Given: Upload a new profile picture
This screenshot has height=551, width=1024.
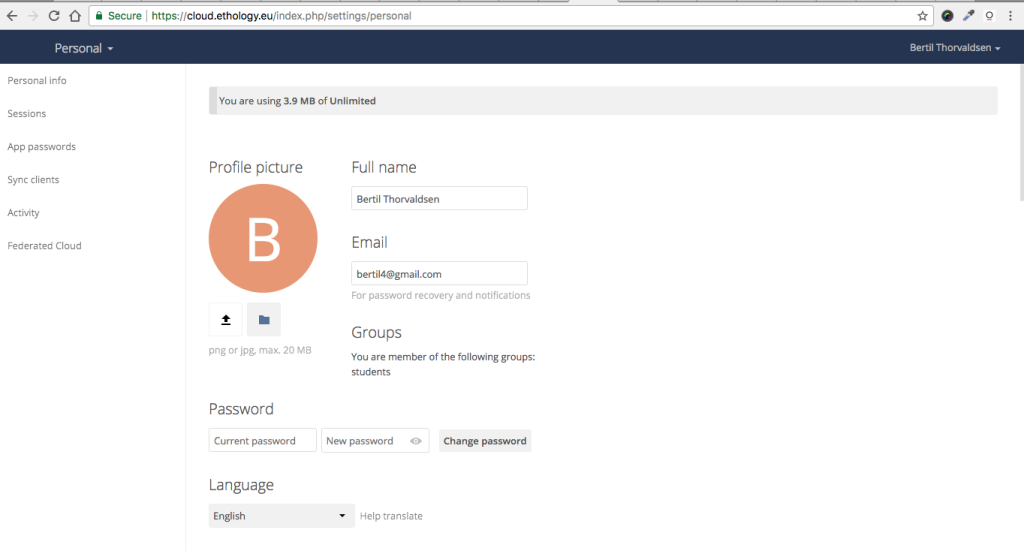Looking at the screenshot, I should 225,319.
